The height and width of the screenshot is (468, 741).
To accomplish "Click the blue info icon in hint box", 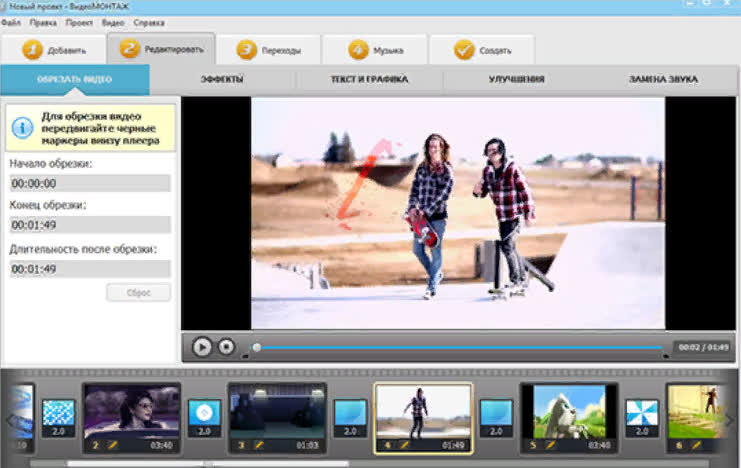I will [x=22, y=128].
